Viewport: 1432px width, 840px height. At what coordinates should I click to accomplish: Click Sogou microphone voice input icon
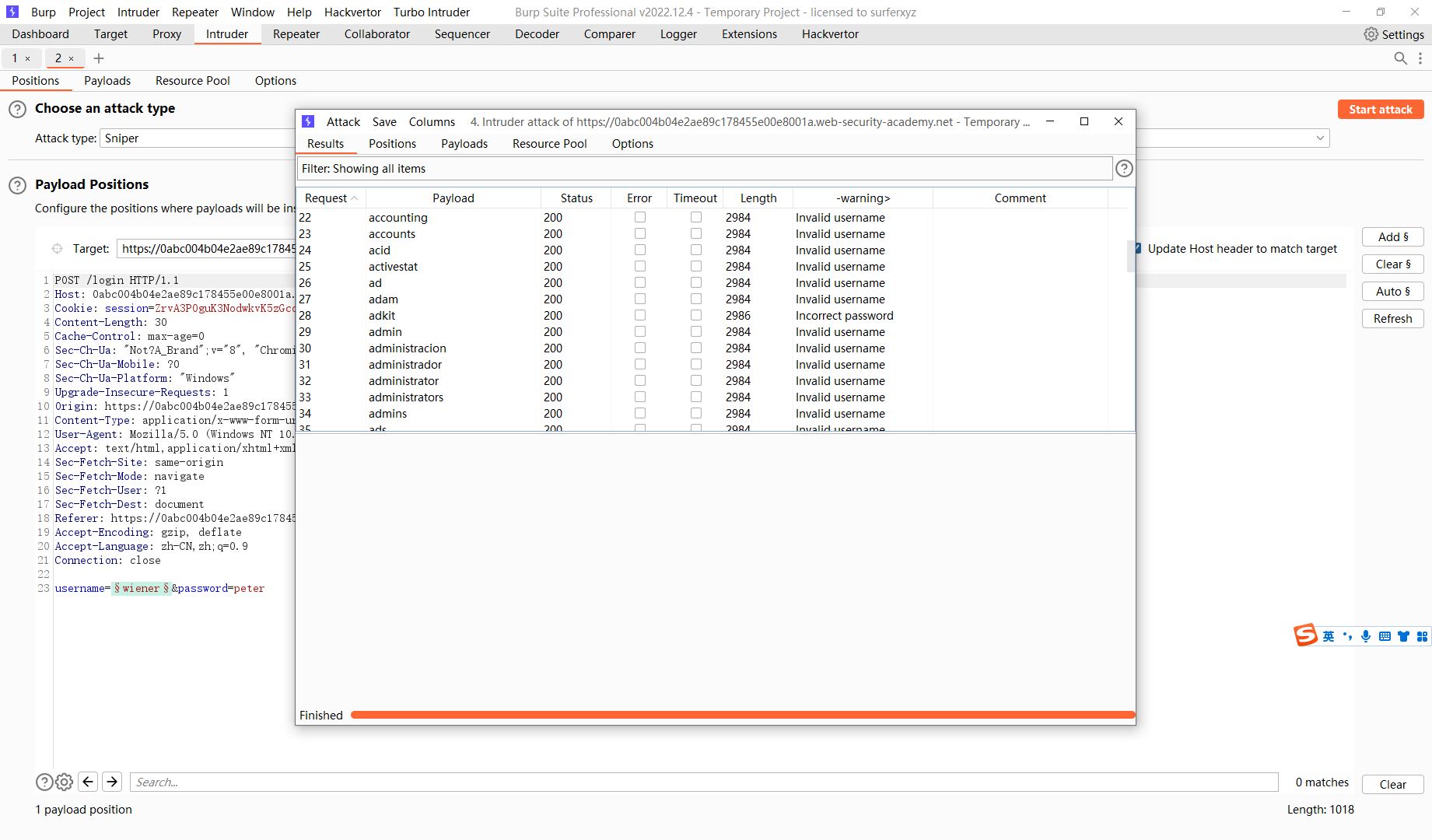pos(1366,636)
